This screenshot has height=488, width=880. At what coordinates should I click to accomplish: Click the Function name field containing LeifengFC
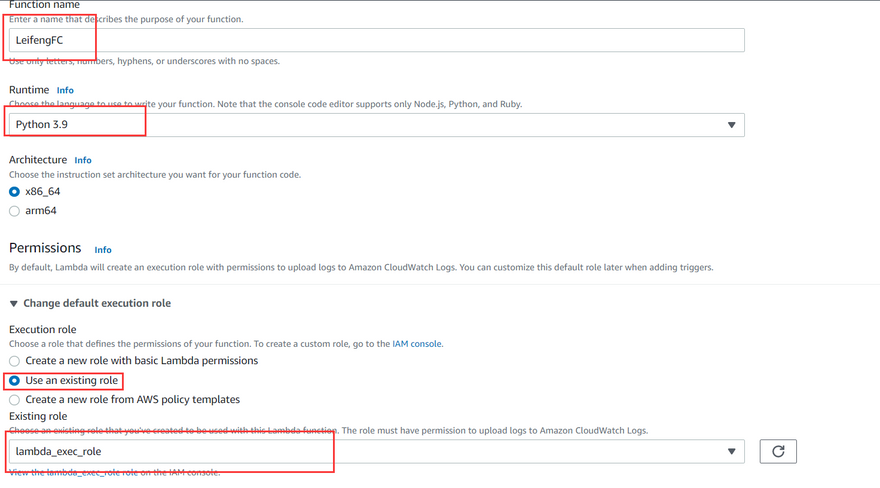[x=376, y=40]
